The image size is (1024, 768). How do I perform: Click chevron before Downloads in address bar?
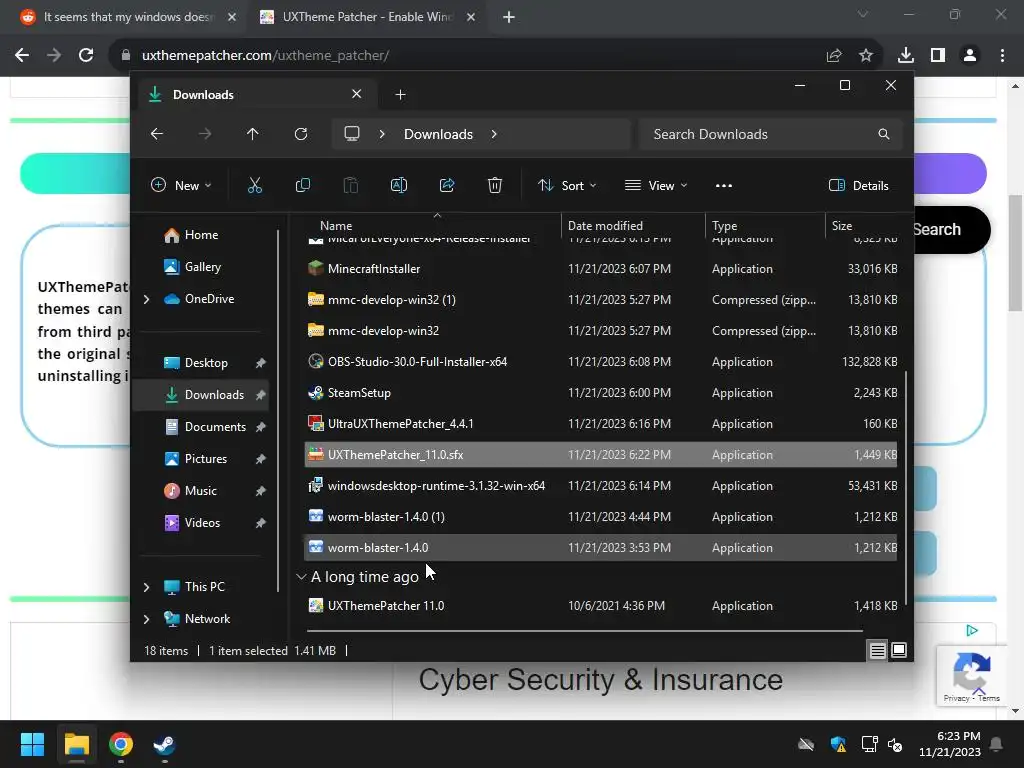click(382, 134)
